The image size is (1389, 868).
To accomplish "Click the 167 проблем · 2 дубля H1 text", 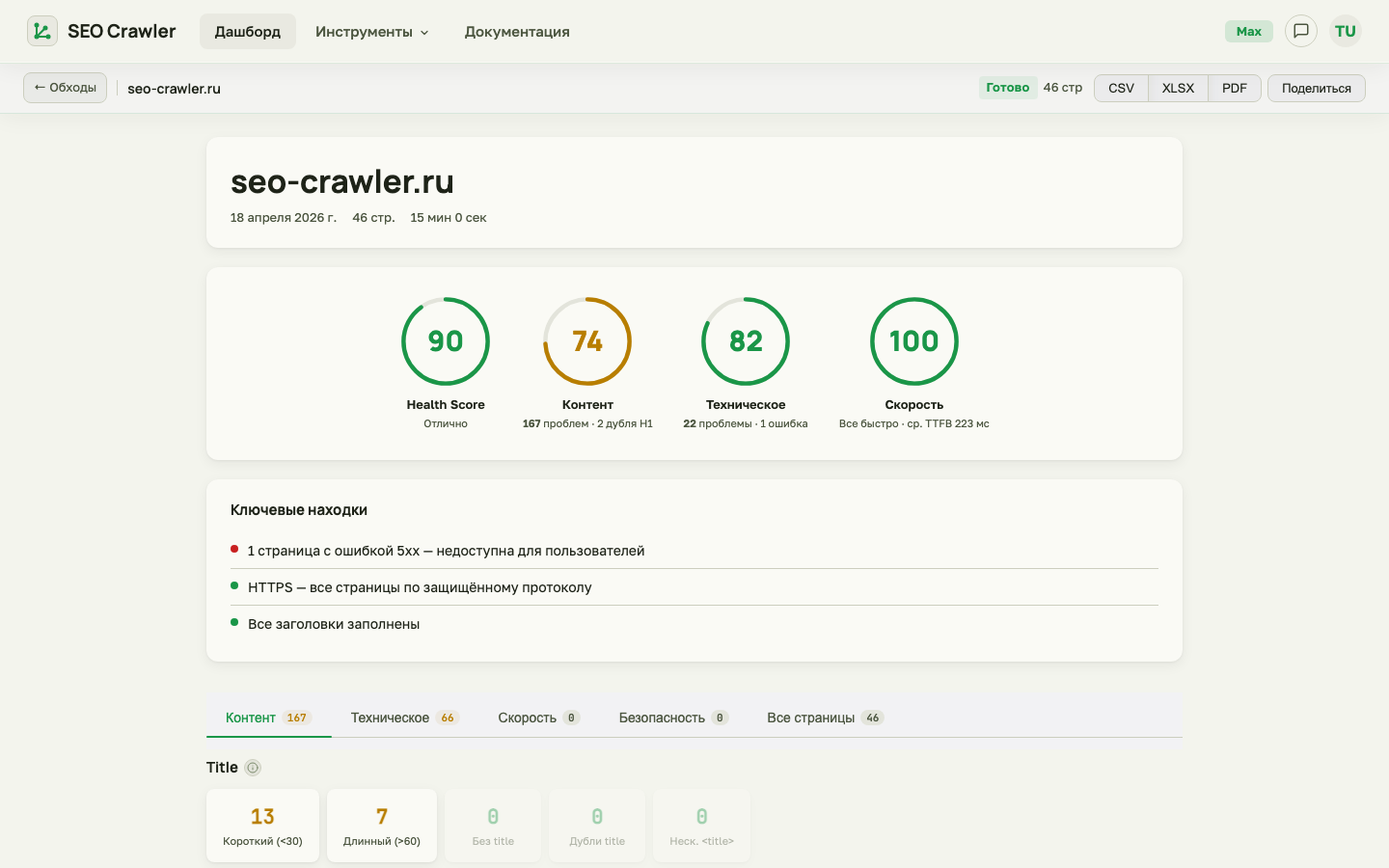I will (587, 423).
